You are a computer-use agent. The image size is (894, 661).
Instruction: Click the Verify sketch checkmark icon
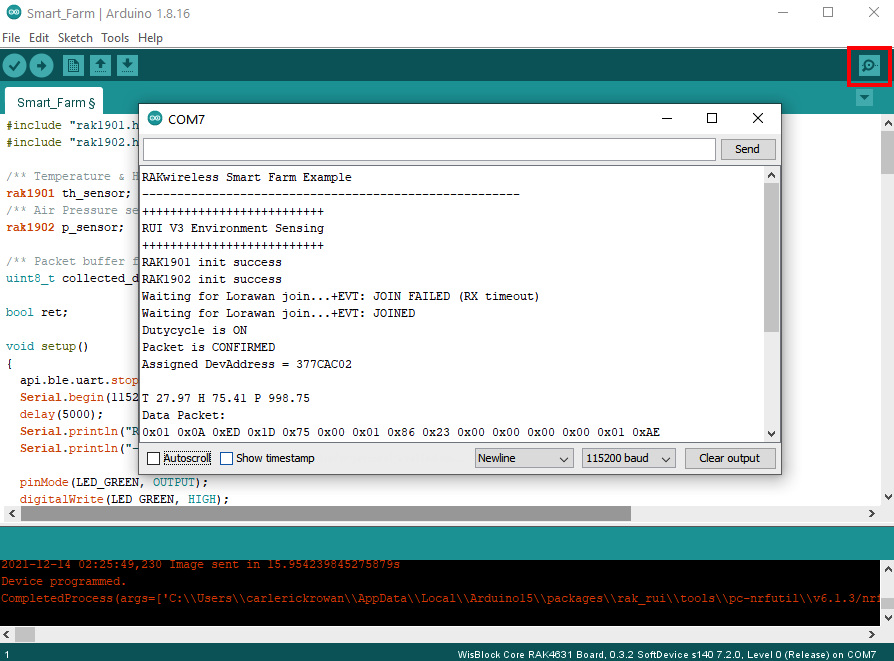pyautogui.click(x=15, y=66)
